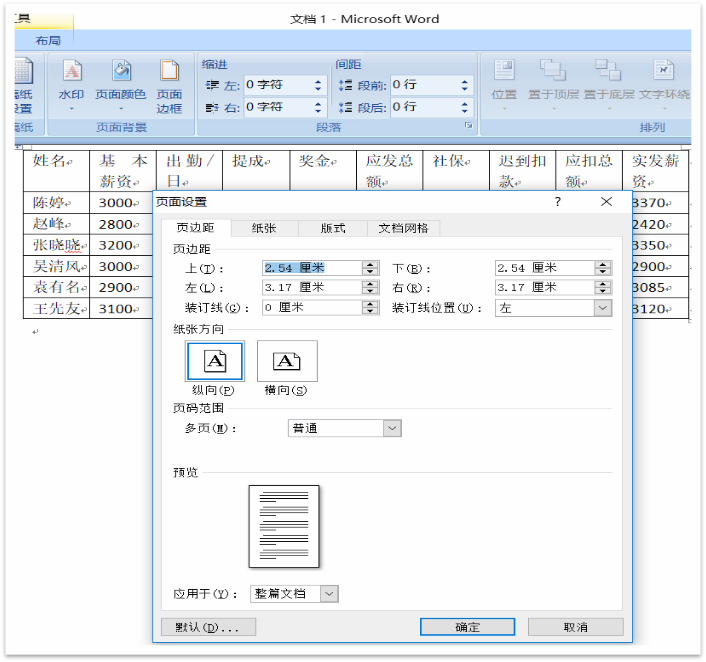Switch to the Paper (纸张) tab
This screenshot has width=706, height=662.
pyautogui.click(x=264, y=228)
